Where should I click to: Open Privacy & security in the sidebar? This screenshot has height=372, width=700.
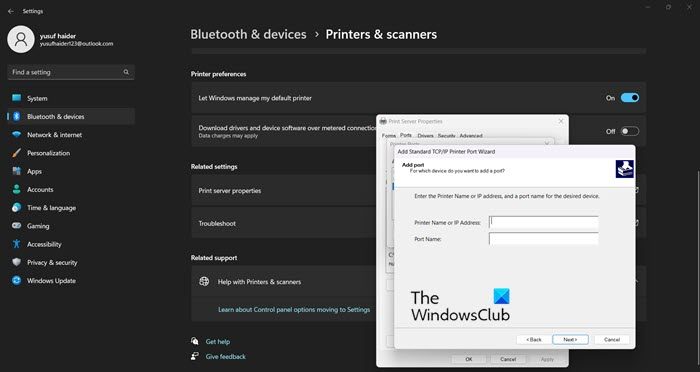point(71,263)
